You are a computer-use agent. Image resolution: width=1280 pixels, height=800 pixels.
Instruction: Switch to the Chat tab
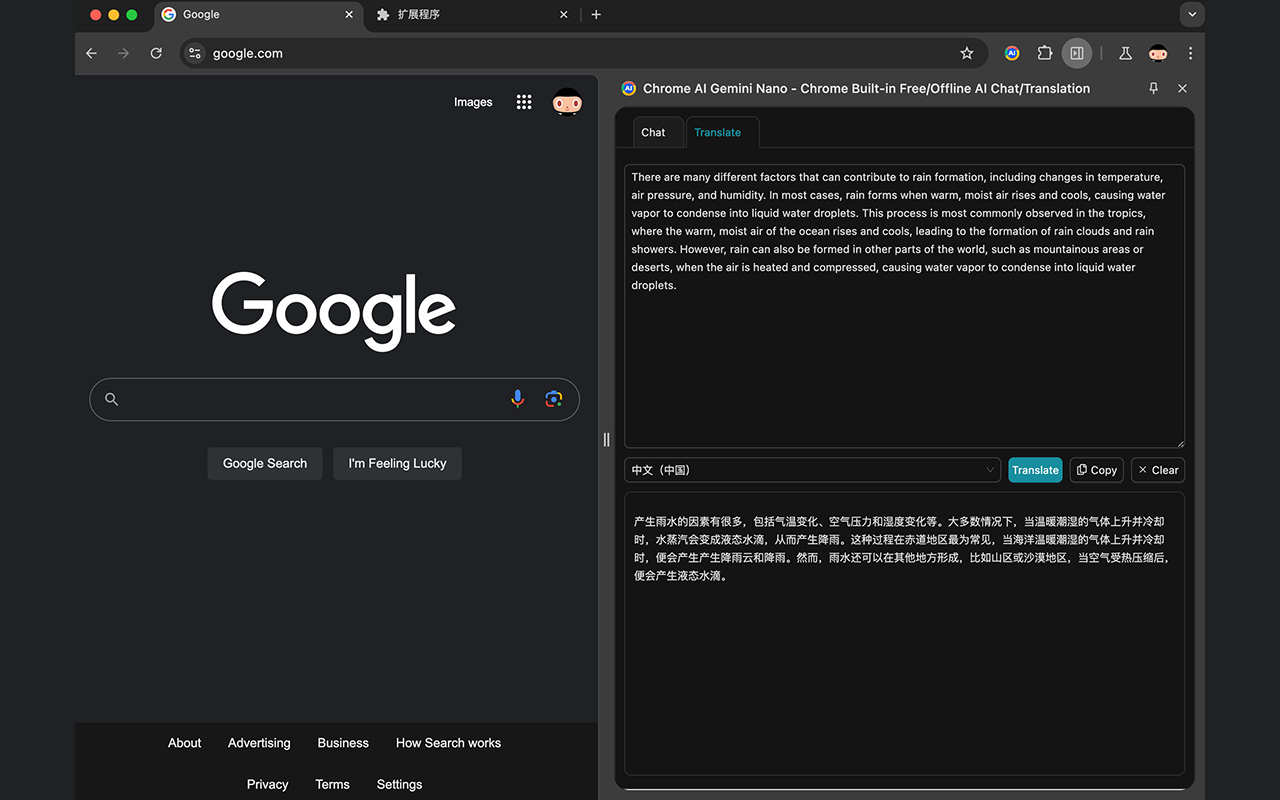(654, 132)
